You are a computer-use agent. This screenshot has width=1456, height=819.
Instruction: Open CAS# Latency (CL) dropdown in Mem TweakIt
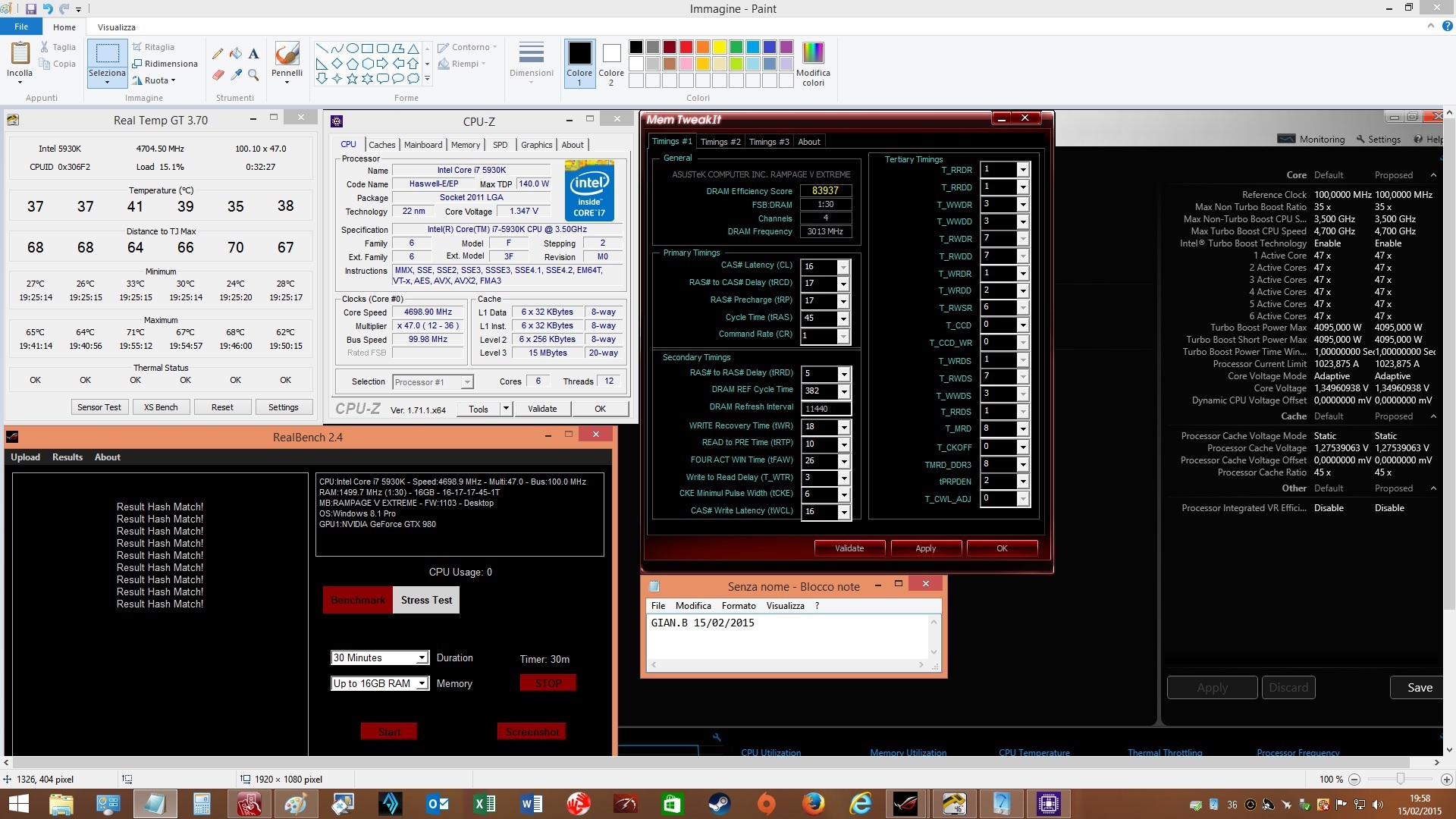(843, 267)
